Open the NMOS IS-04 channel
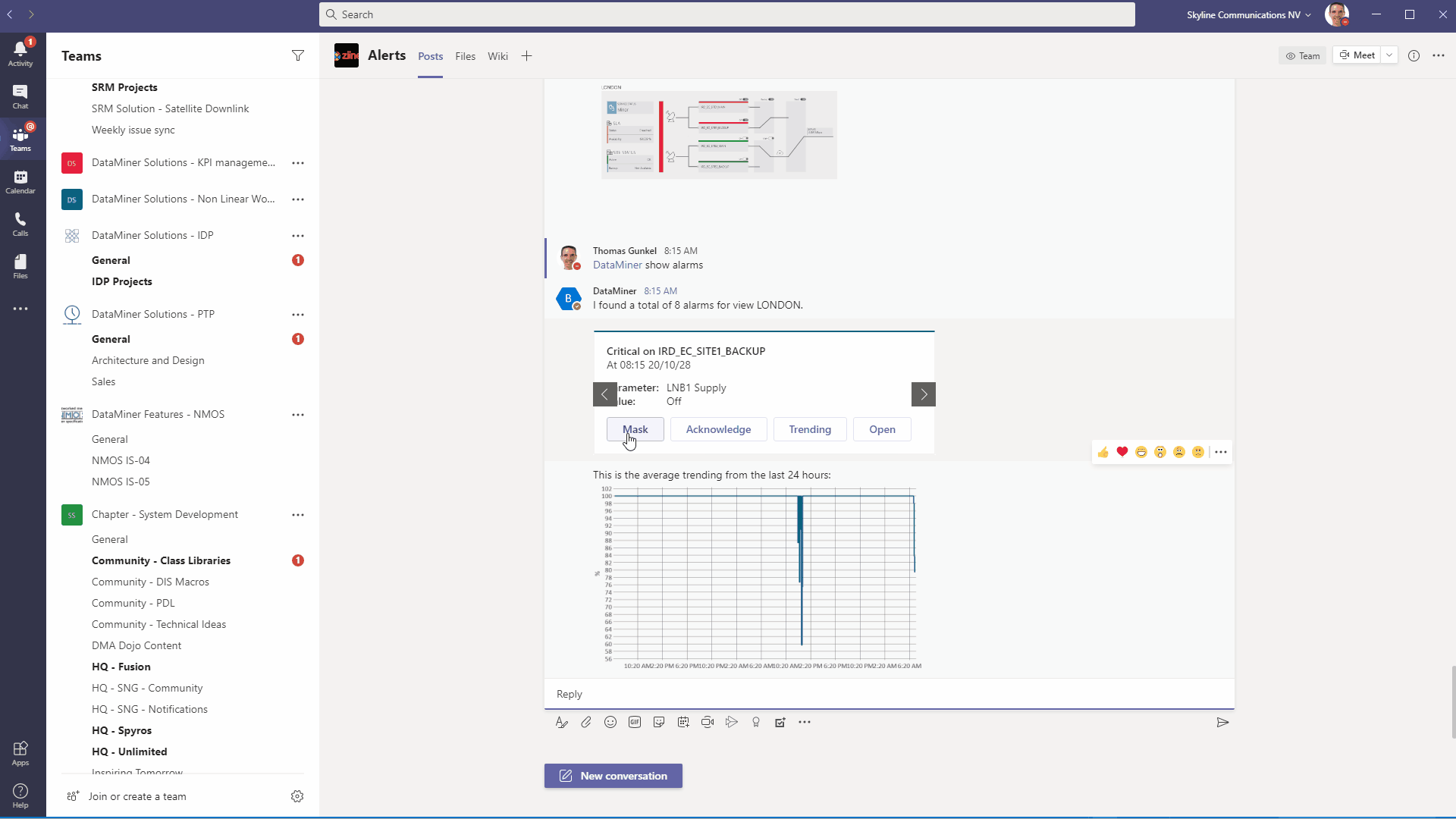The width and height of the screenshot is (1456, 819). [x=121, y=460]
